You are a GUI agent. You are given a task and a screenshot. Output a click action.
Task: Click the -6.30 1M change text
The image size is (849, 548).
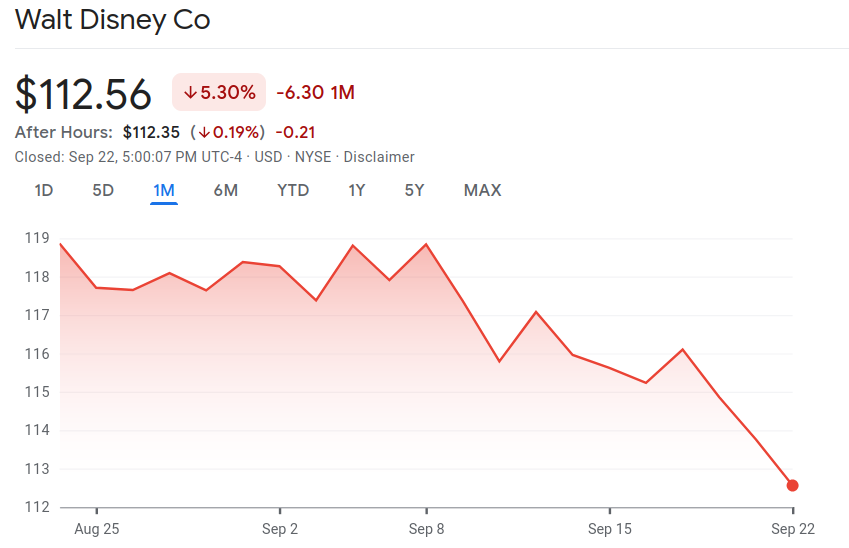coord(315,93)
